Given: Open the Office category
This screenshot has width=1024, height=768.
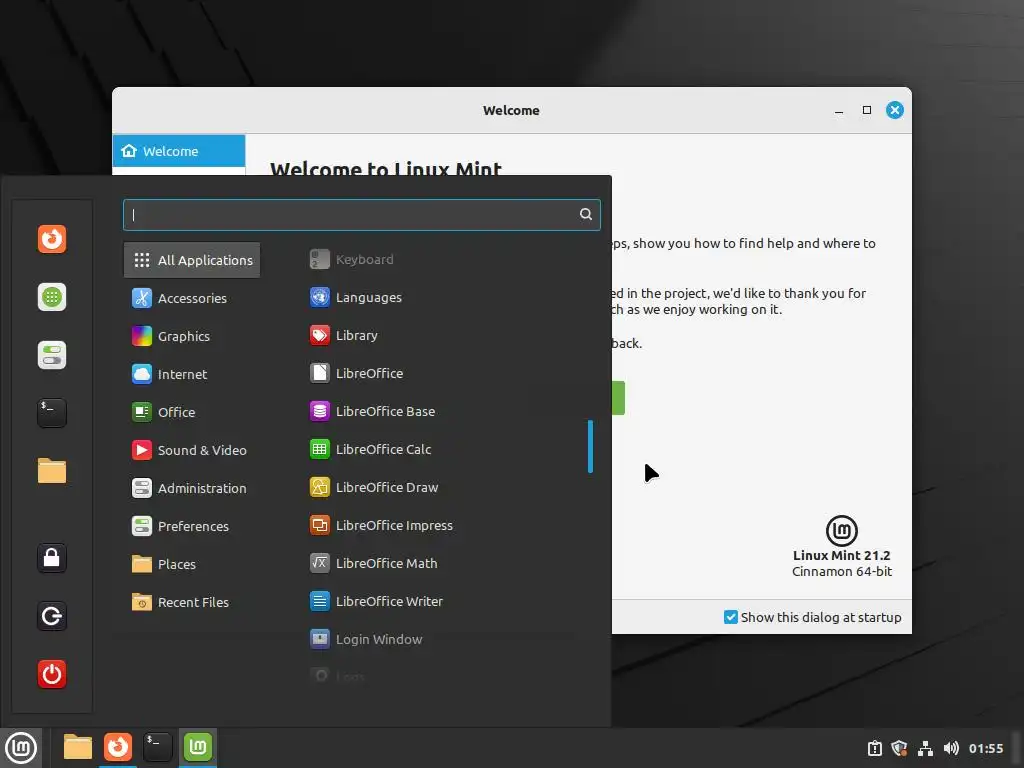Looking at the screenshot, I should pos(192,412).
